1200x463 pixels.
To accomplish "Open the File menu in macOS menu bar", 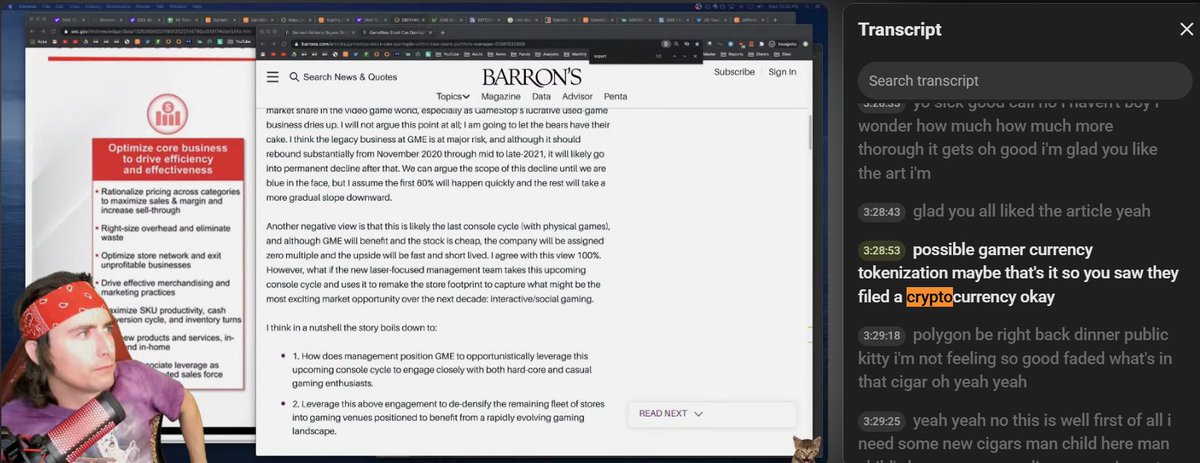I will coord(46,6).
